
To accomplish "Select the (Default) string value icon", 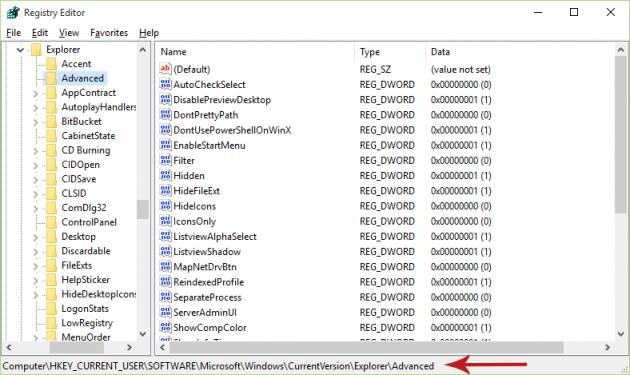I will [165, 69].
